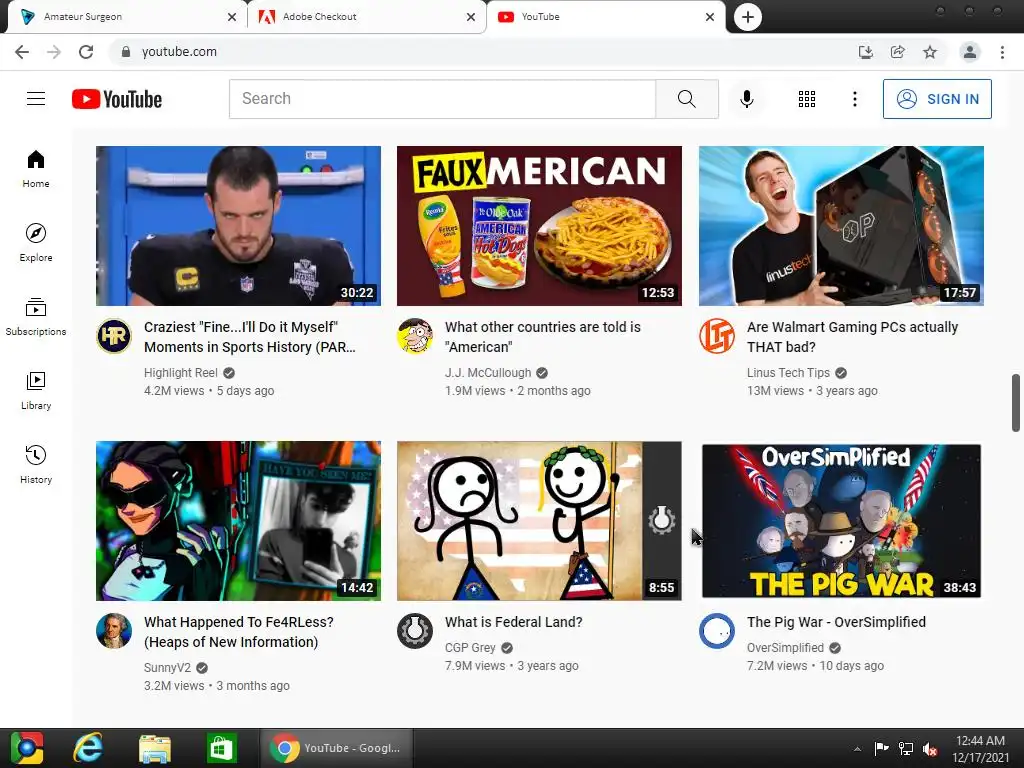The image size is (1024, 768).
Task: Select the YouTube tab
Action: [605, 17]
